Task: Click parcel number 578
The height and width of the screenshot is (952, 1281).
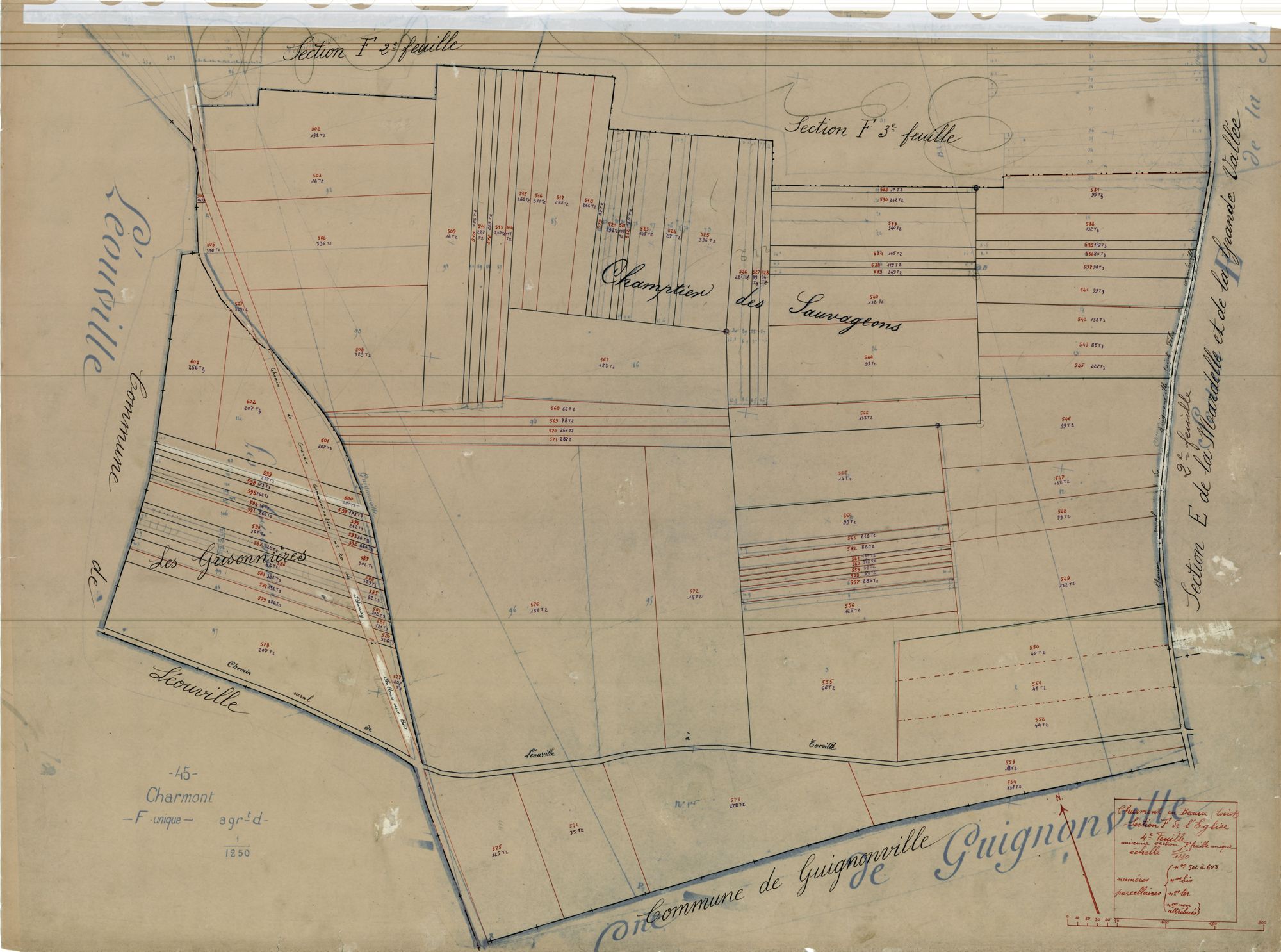Action: (265, 644)
